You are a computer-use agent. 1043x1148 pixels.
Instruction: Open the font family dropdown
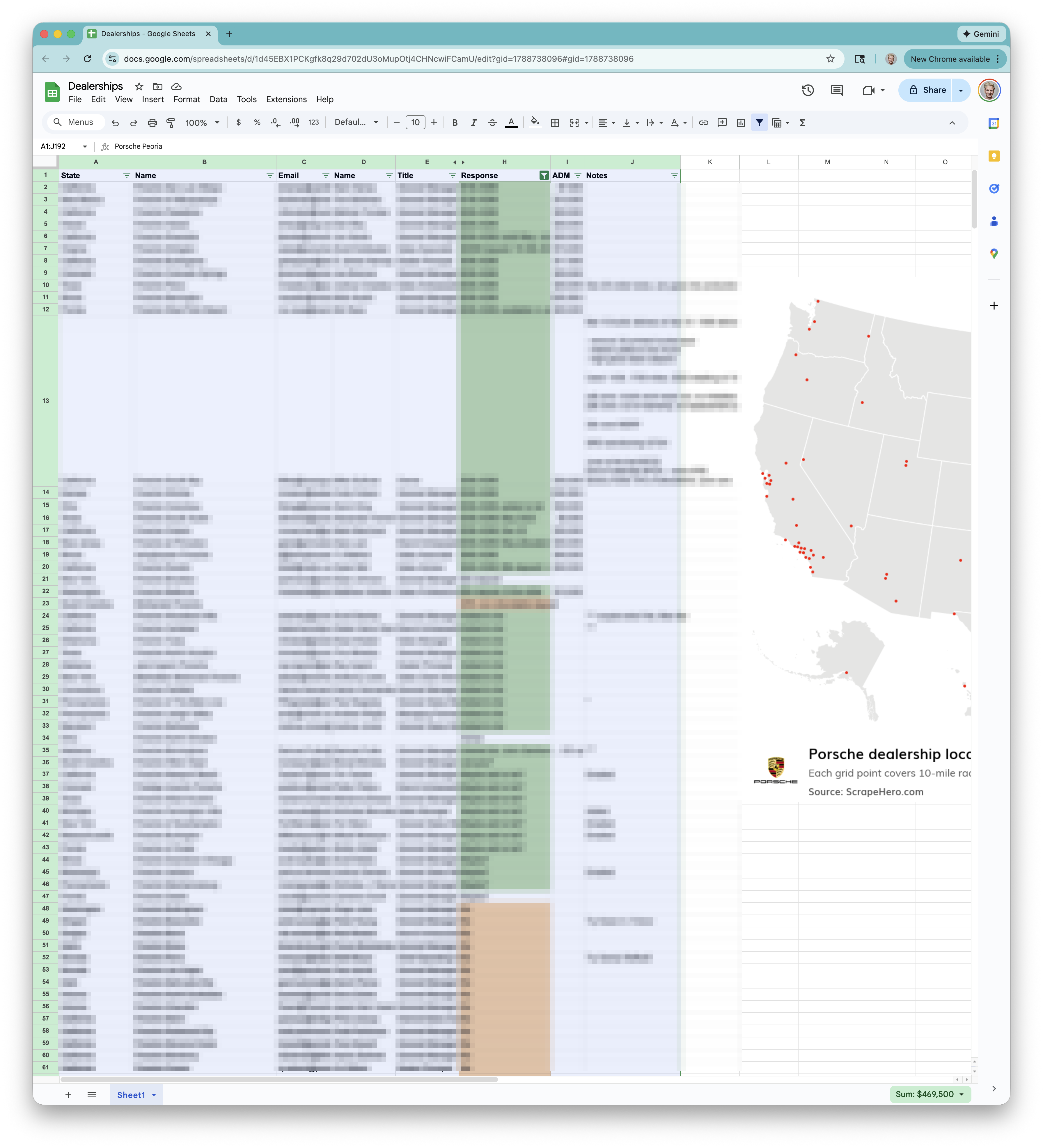(x=356, y=123)
